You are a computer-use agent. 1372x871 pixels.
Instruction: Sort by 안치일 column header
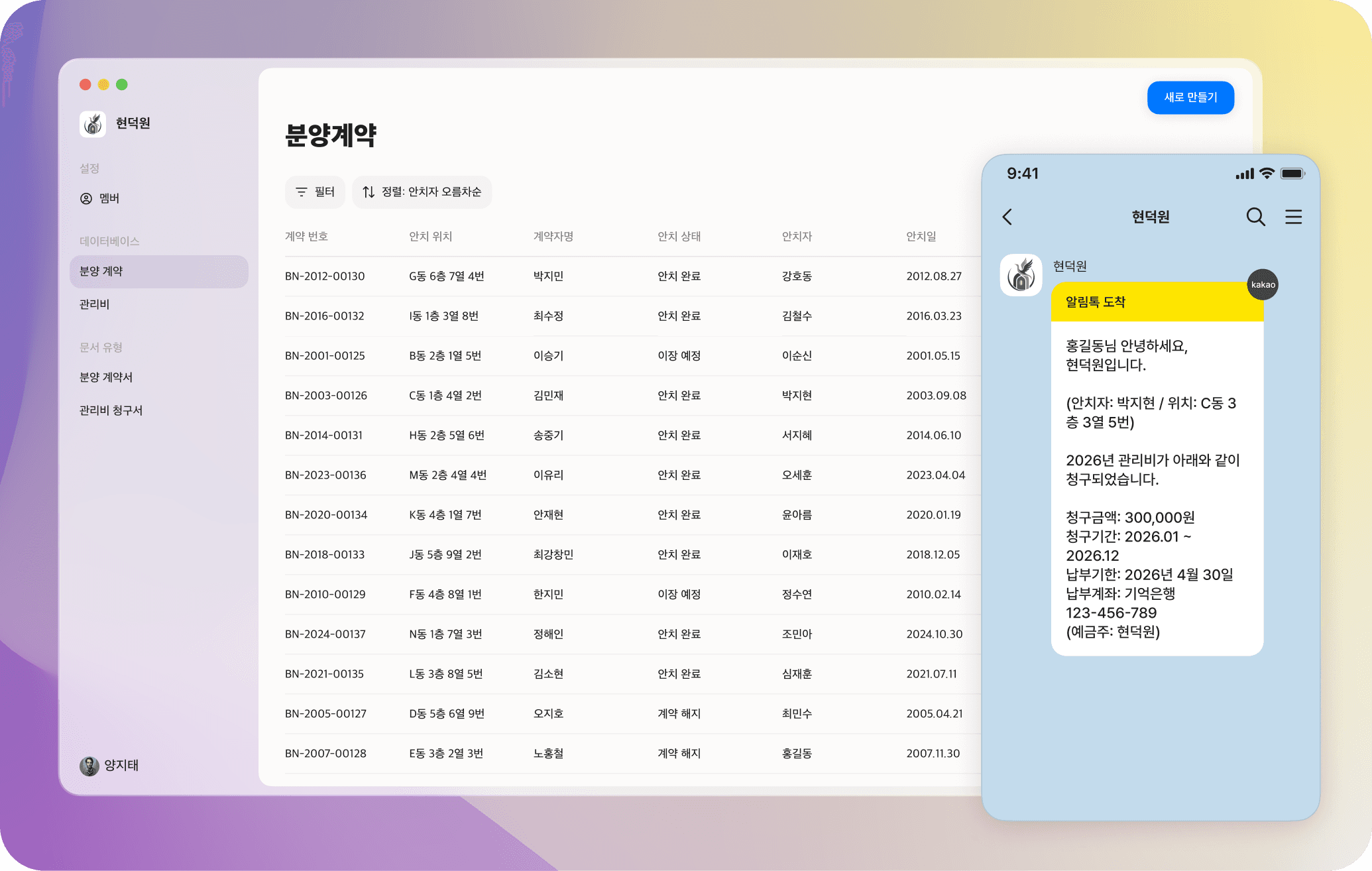click(921, 237)
